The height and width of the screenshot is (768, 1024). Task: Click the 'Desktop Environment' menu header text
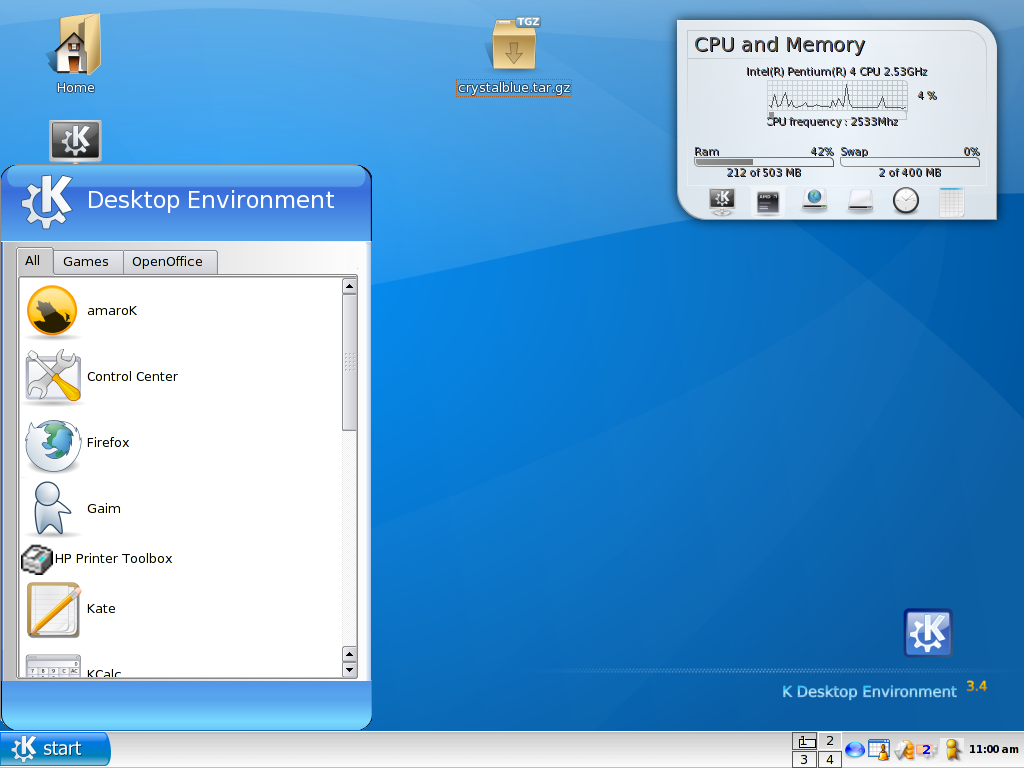(210, 200)
